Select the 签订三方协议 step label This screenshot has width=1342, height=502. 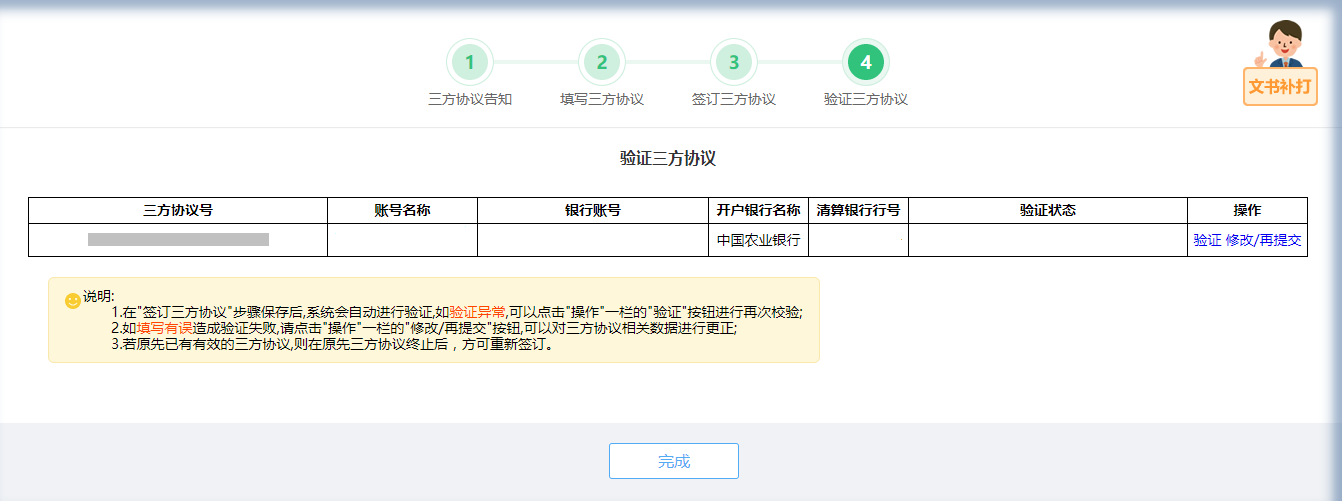734,99
